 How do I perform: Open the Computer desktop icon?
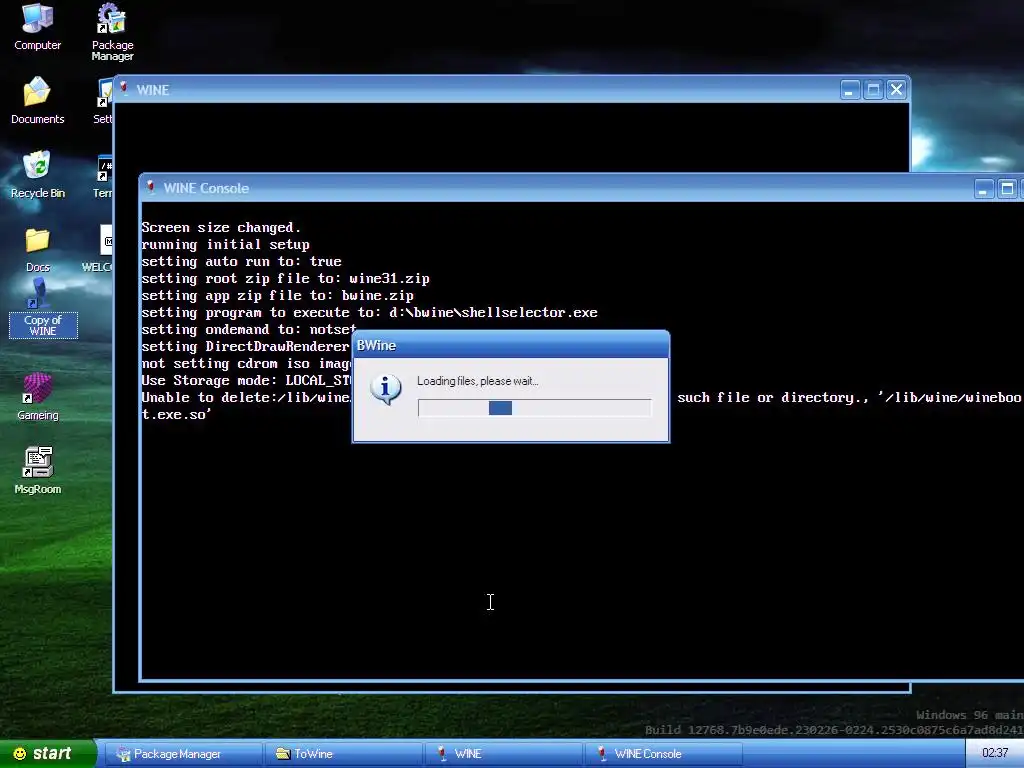[x=37, y=26]
